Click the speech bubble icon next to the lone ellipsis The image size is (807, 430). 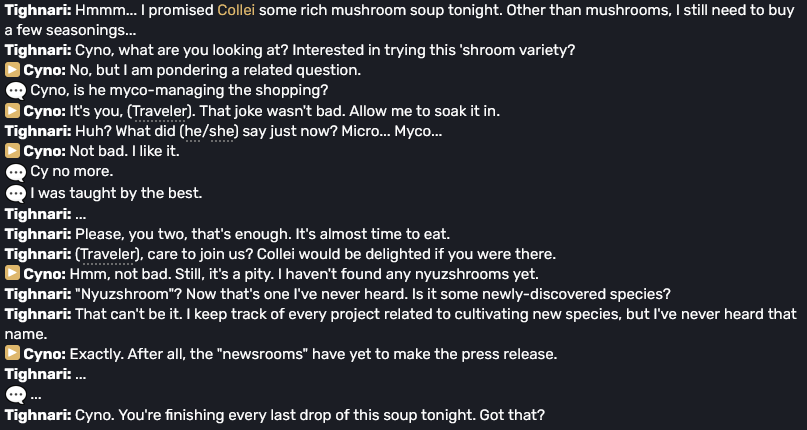point(15,395)
